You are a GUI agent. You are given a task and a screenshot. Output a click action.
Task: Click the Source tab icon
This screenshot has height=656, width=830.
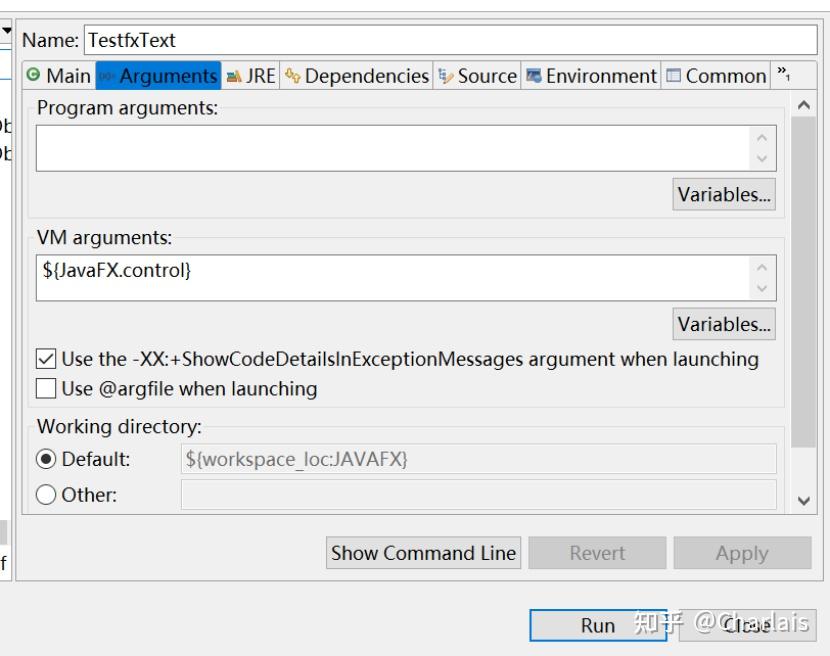coord(446,76)
